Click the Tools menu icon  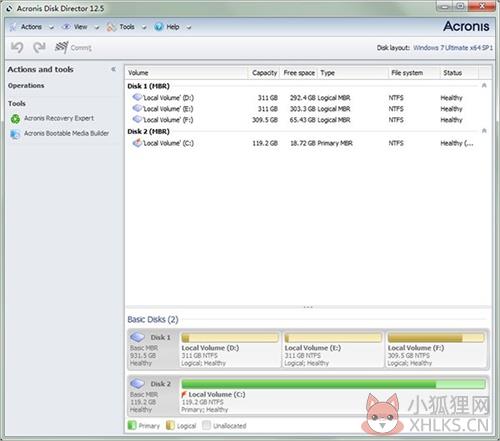coord(111,27)
